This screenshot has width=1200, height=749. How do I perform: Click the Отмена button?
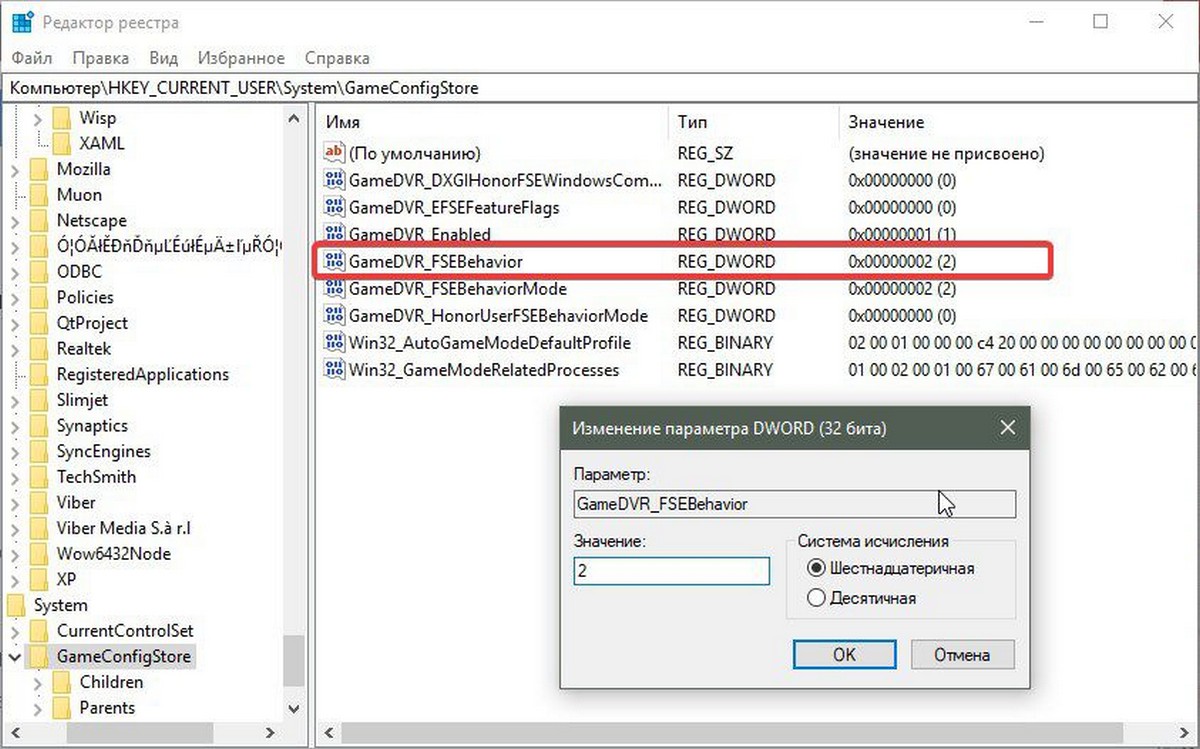962,655
